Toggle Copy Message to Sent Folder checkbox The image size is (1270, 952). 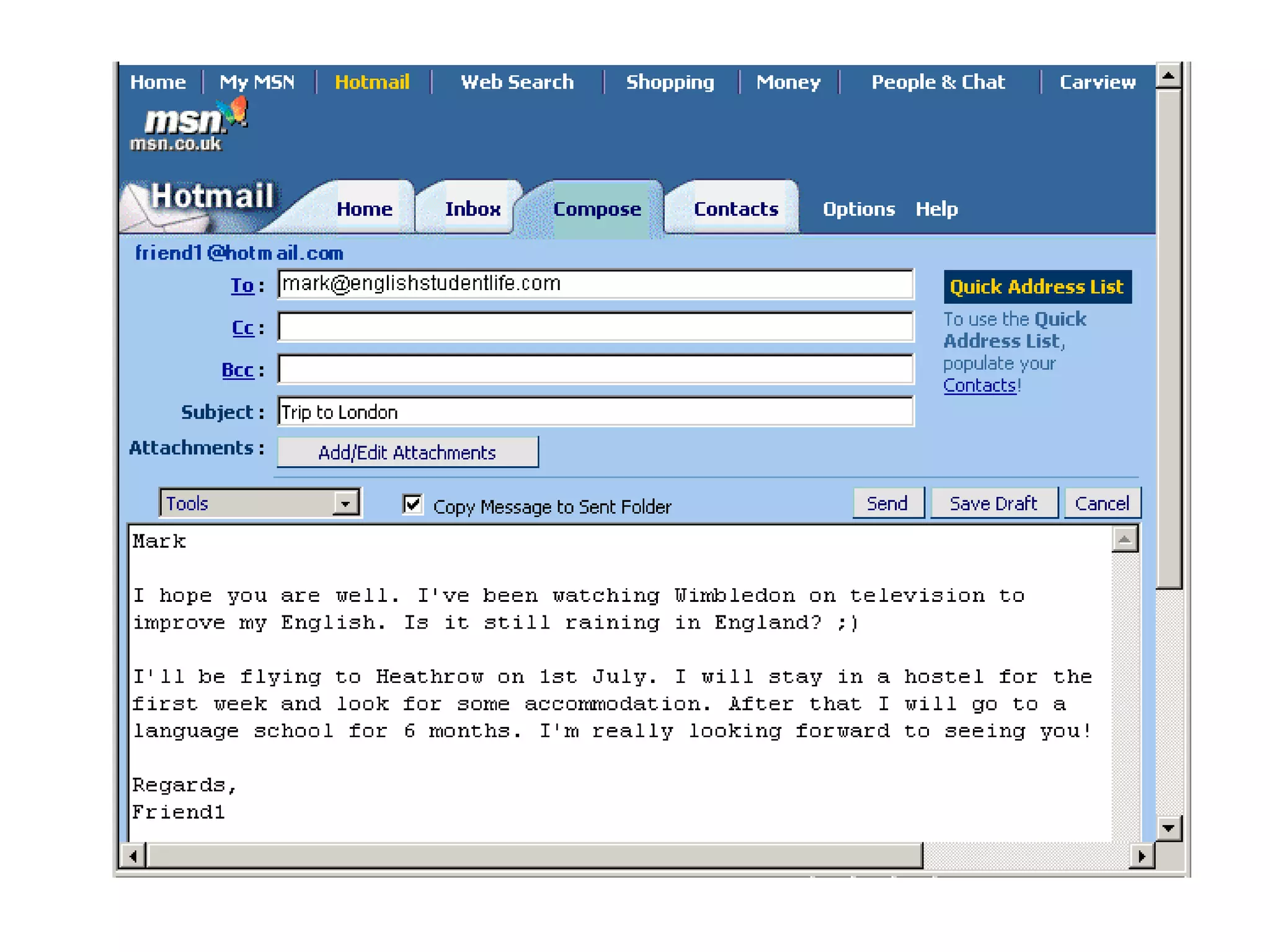pyautogui.click(x=412, y=504)
